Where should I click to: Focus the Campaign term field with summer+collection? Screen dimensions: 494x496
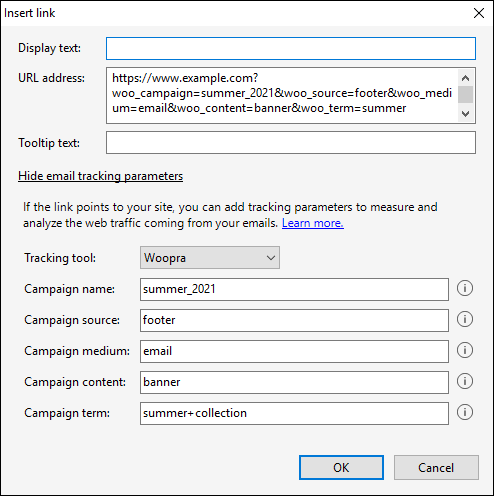click(x=294, y=413)
